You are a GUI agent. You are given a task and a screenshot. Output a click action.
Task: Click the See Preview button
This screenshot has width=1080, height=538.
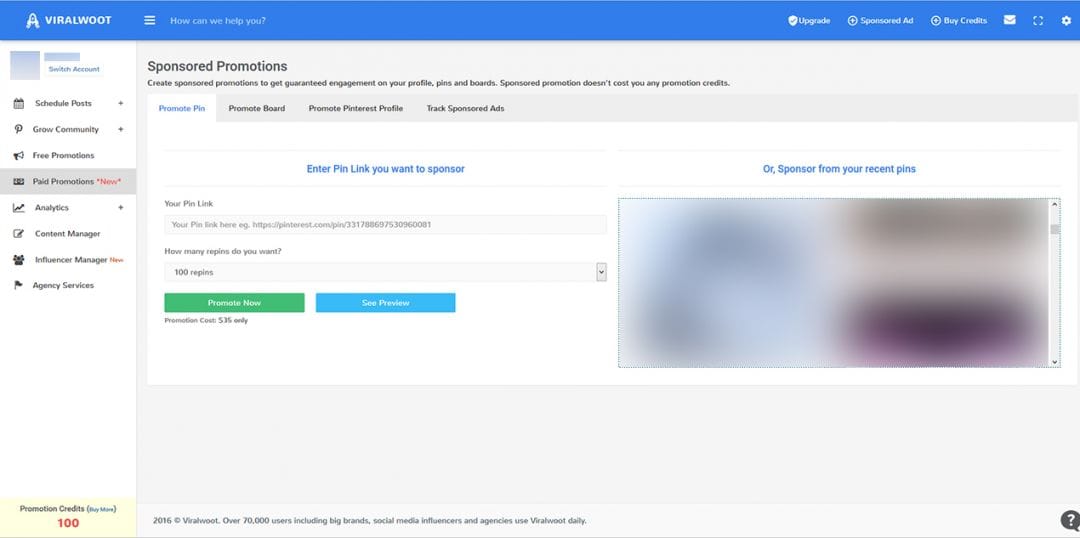click(x=386, y=302)
